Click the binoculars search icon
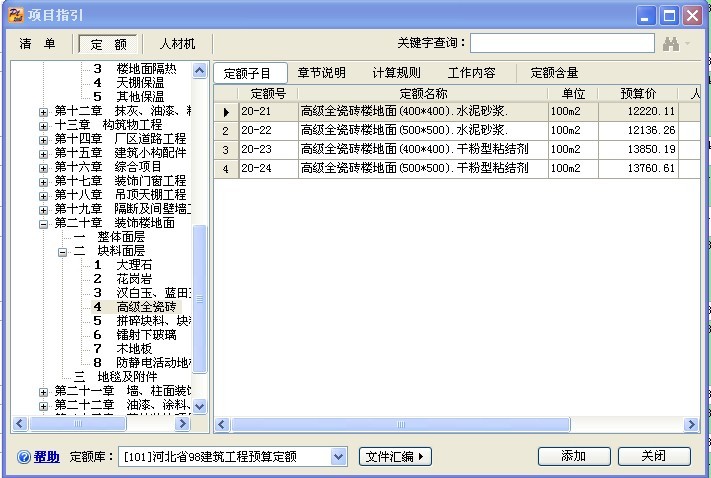The image size is (711, 478). [671, 44]
